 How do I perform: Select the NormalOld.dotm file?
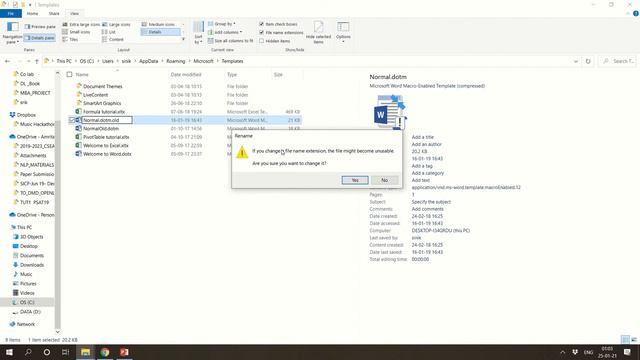tap(101, 129)
